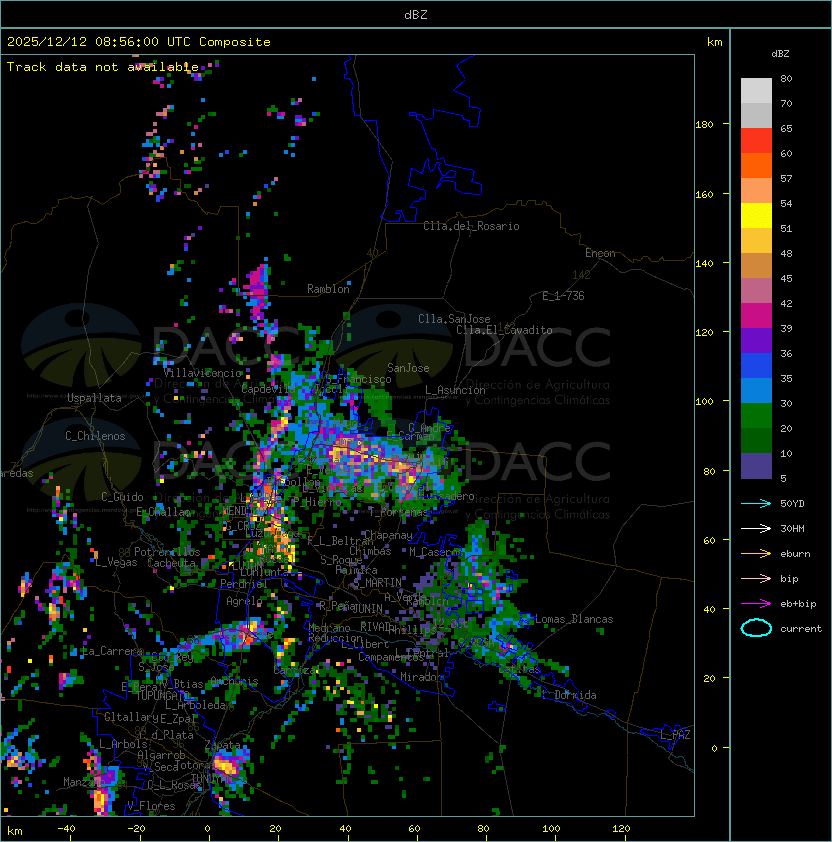Click the 'F_L_Beltran' map label
The height and width of the screenshot is (842, 832).
click(337, 541)
